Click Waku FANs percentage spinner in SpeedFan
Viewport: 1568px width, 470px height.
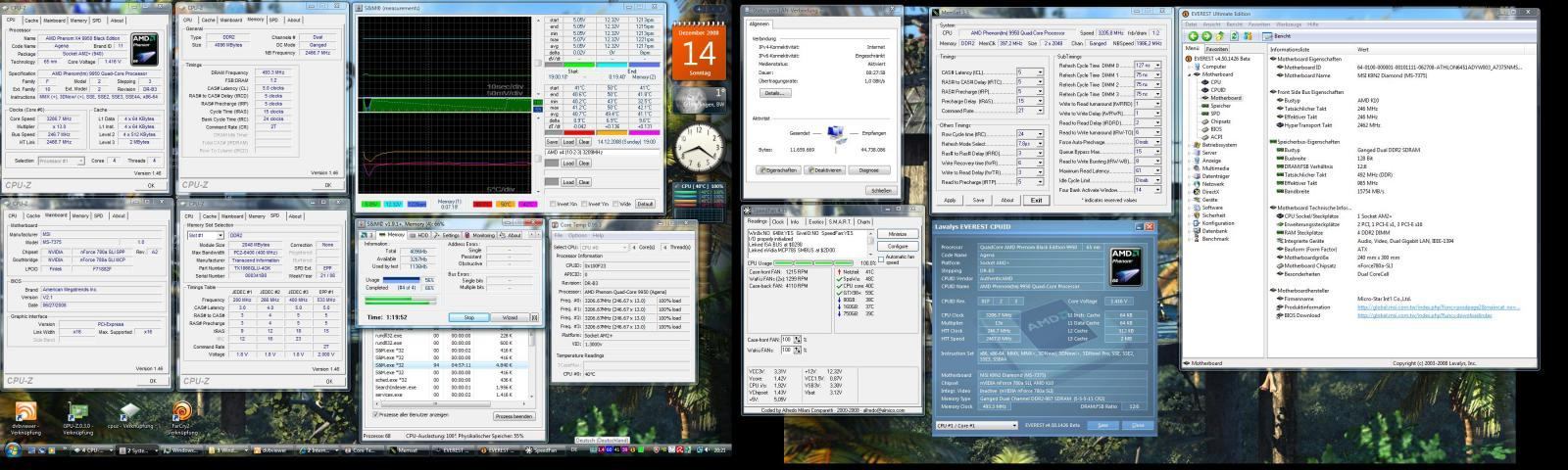pos(798,351)
